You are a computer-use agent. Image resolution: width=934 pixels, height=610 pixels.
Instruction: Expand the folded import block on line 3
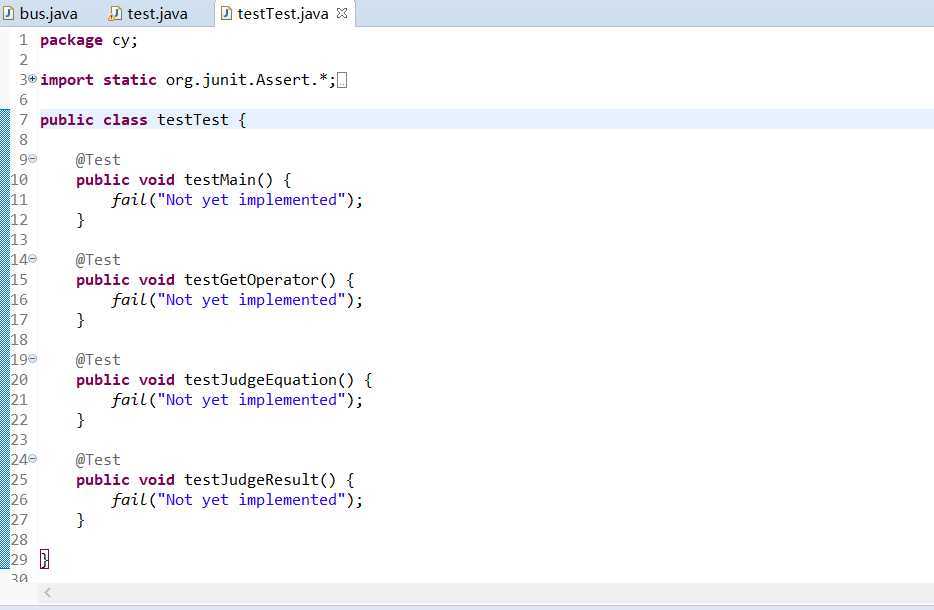[x=33, y=79]
